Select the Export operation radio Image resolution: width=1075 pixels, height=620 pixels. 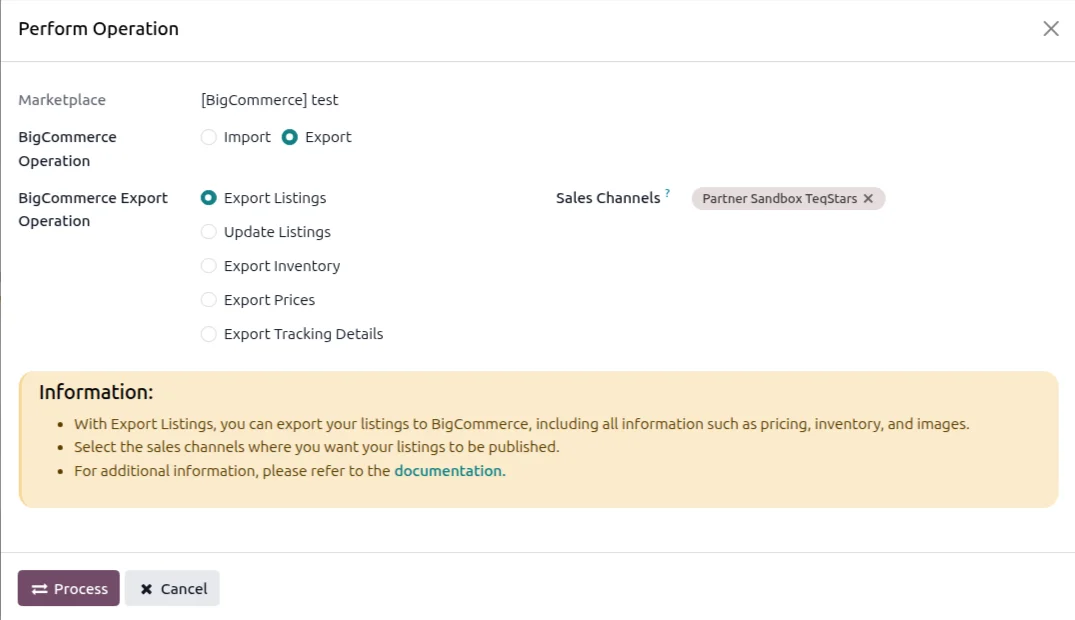[290, 137]
